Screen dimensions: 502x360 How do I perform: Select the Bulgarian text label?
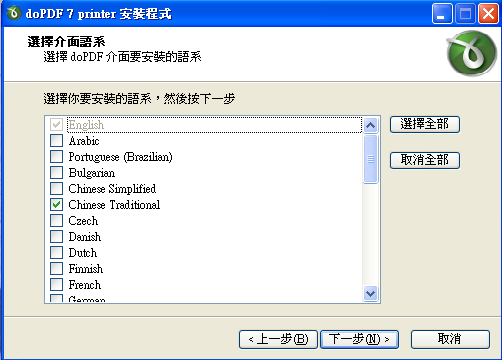coord(92,173)
